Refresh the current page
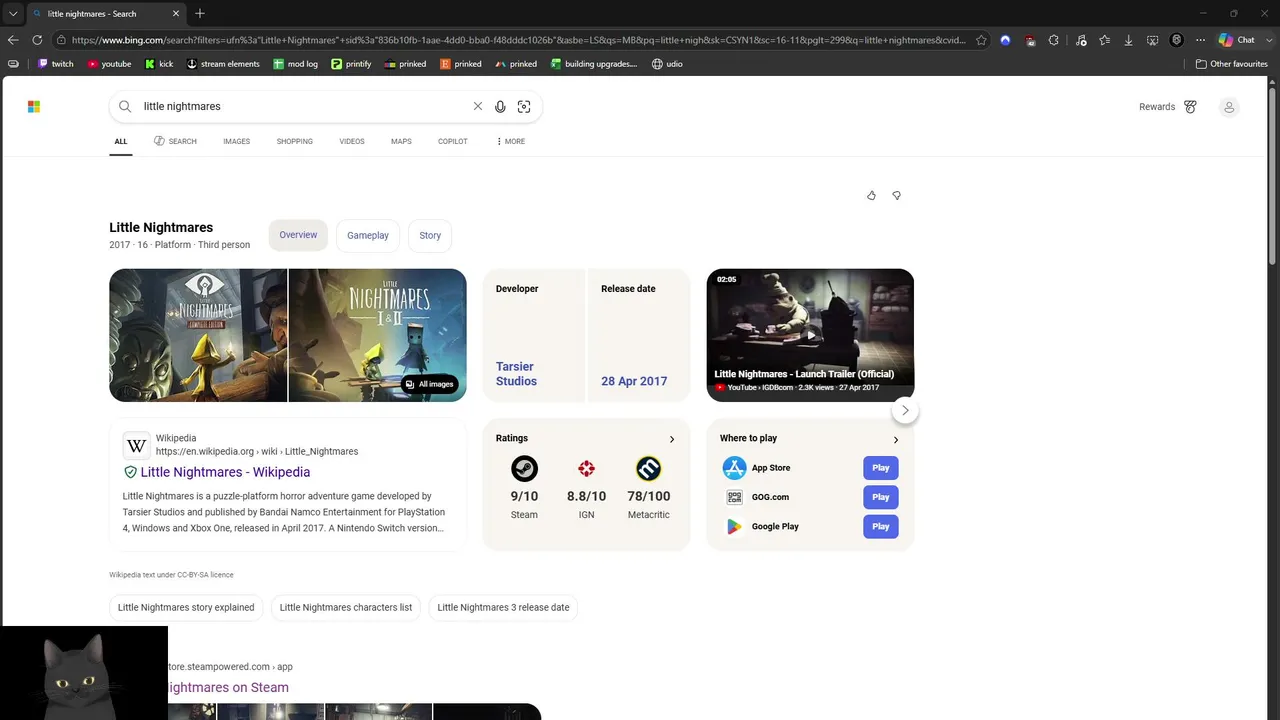This screenshot has width=1280, height=720. [x=37, y=40]
